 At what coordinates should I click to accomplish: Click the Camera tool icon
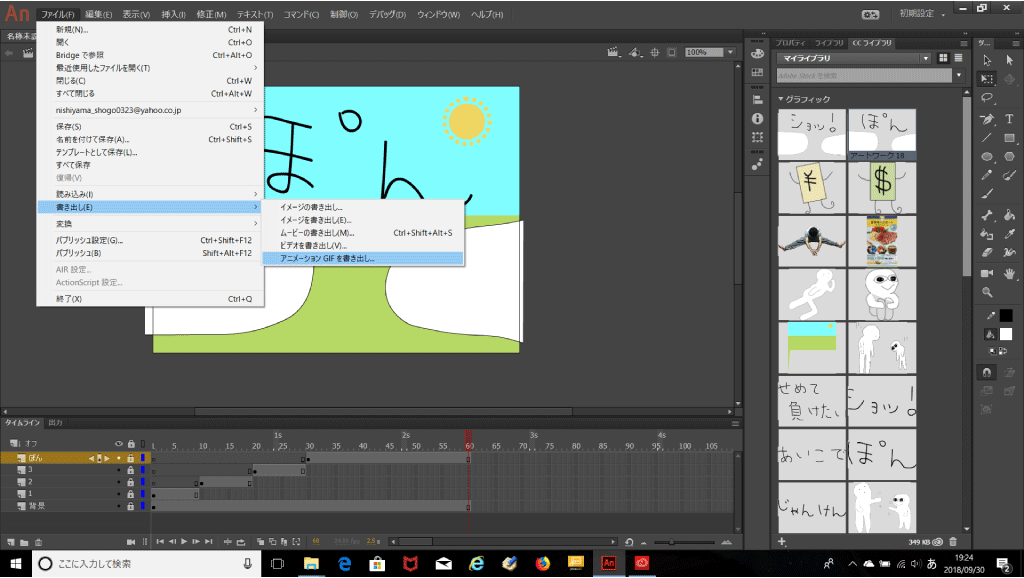pos(987,272)
